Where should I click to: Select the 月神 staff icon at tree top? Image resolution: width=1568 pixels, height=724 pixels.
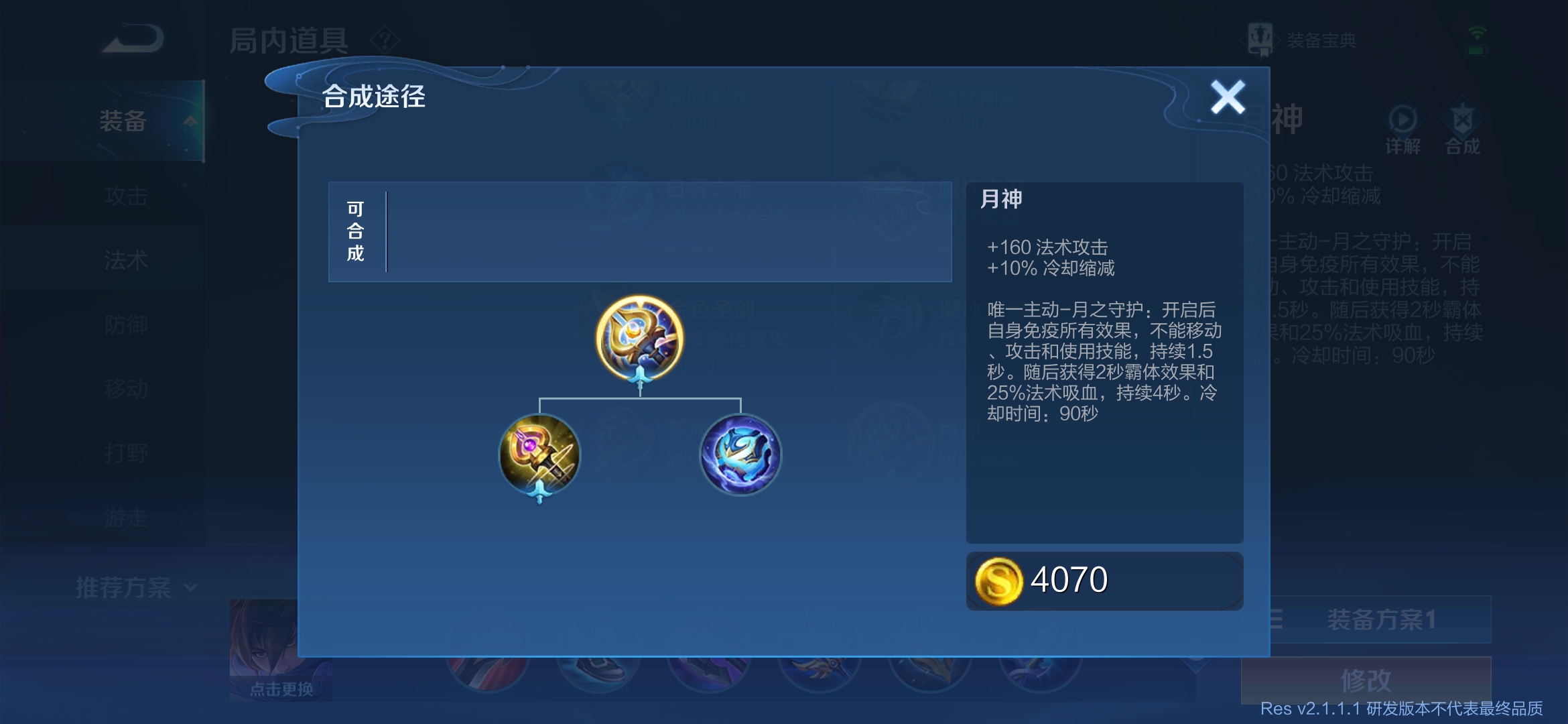point(640,338)
